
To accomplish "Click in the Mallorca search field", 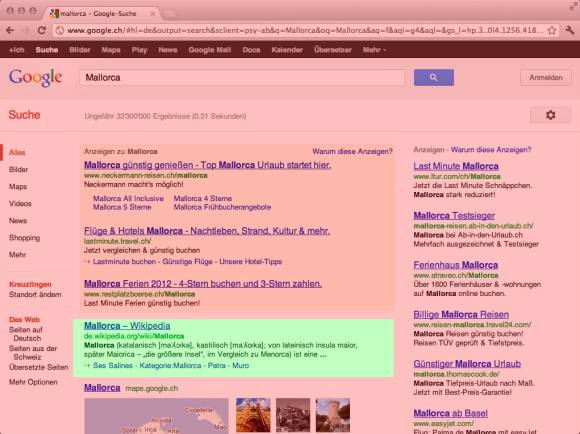I will 242,77.
